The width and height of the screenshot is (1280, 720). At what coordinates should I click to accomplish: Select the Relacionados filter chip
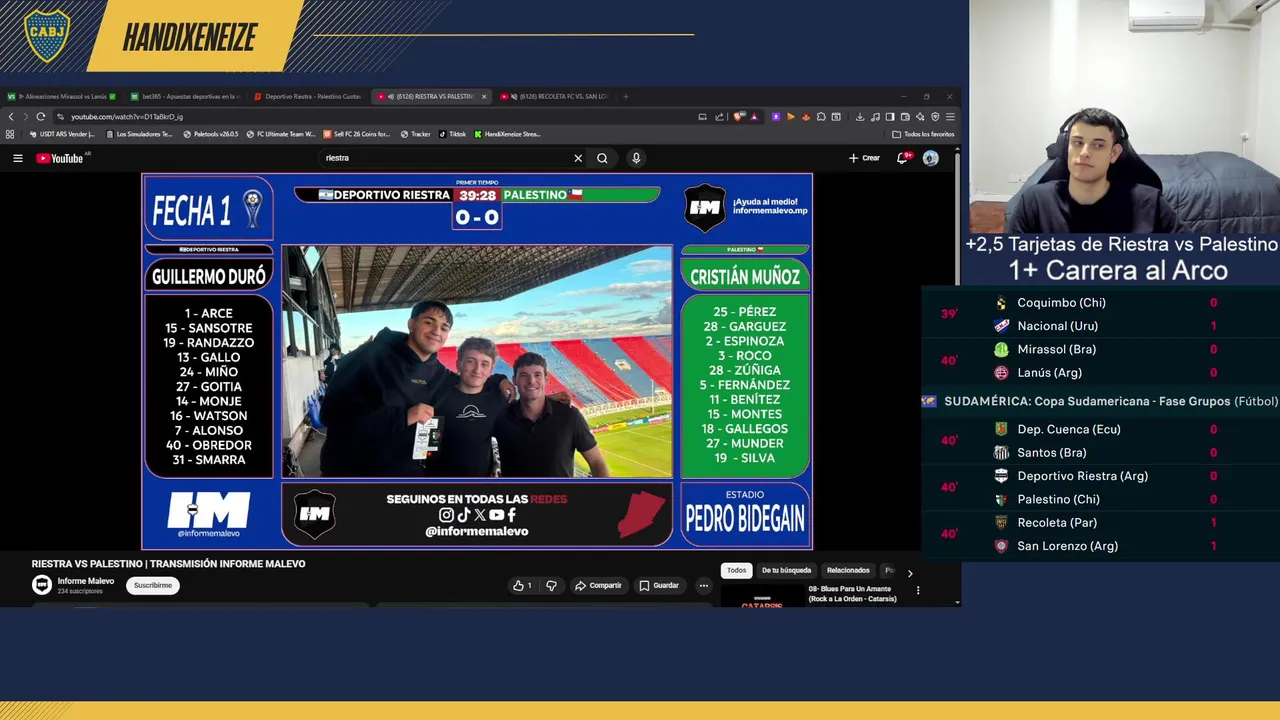tap(848, 570)
